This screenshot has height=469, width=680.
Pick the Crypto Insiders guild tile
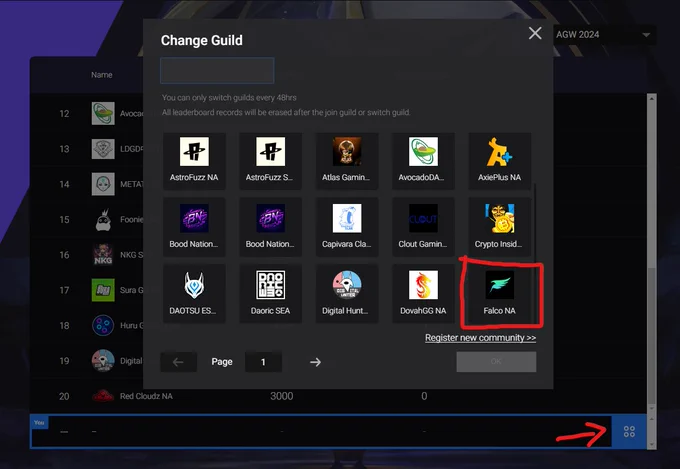pos(499,228)
